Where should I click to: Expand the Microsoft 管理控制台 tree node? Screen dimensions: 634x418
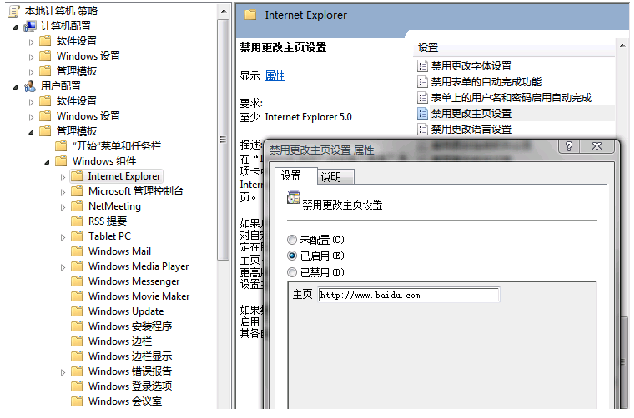[x=64, y=191]
